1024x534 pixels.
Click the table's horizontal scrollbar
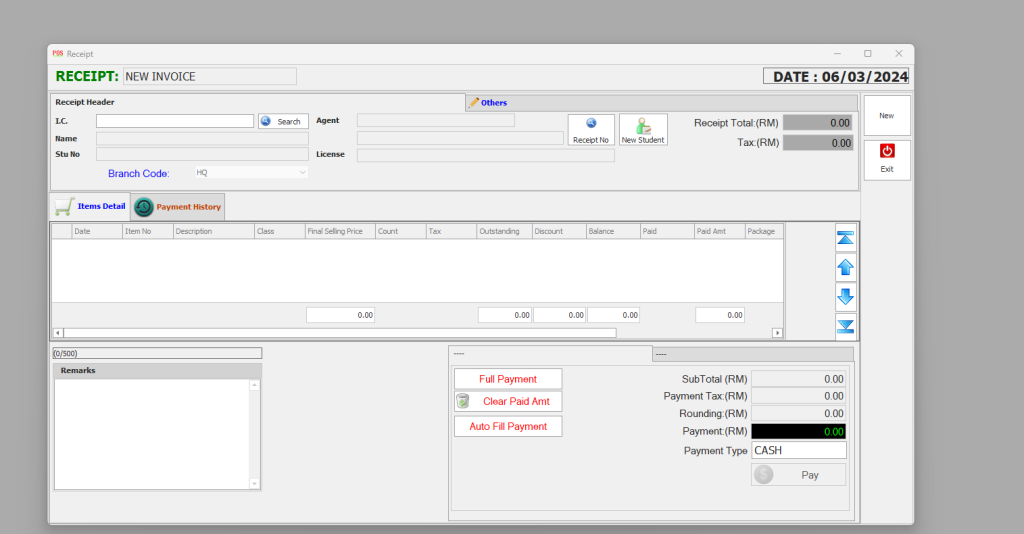(x=340, y=333)
